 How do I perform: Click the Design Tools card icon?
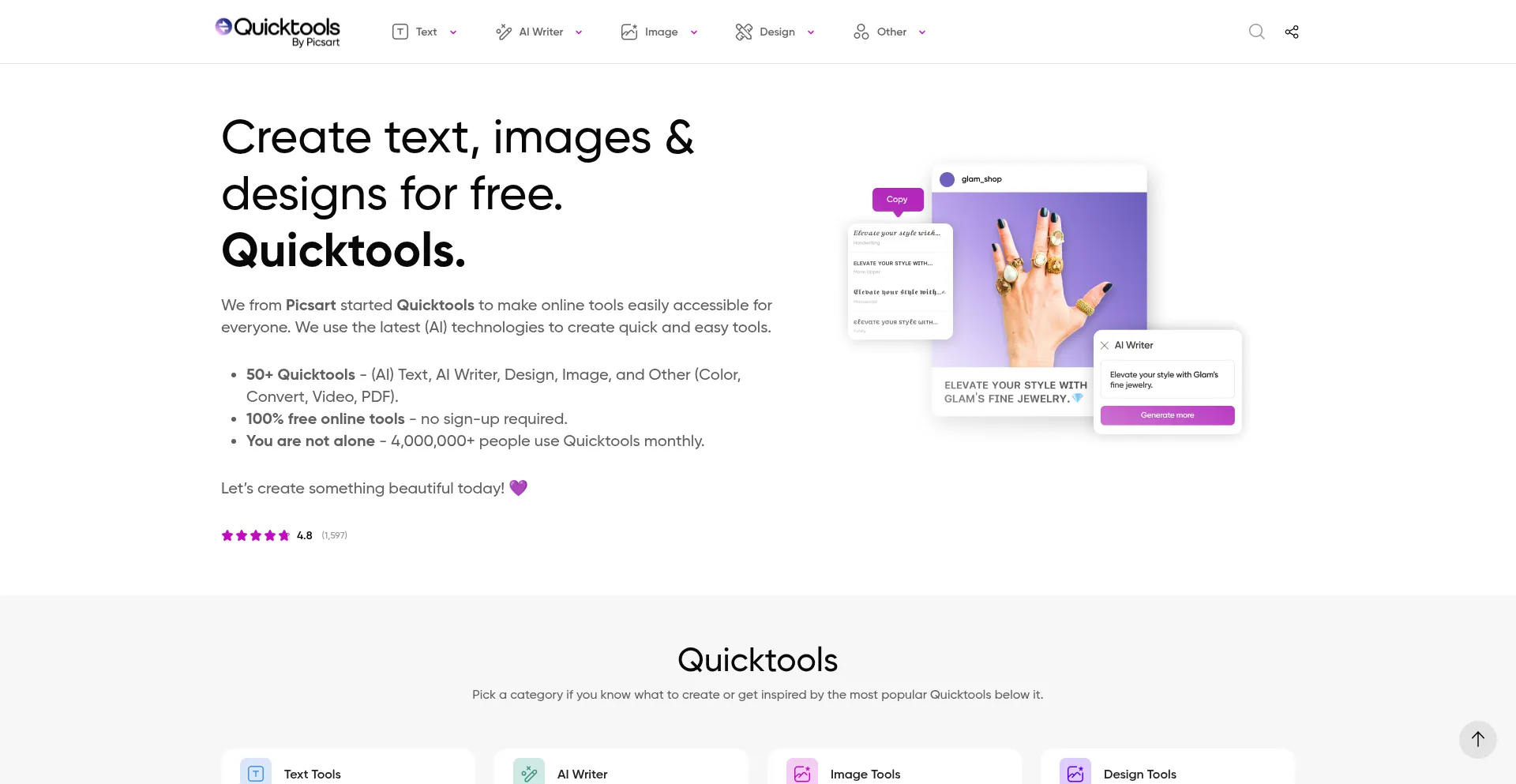(1075, 773)
